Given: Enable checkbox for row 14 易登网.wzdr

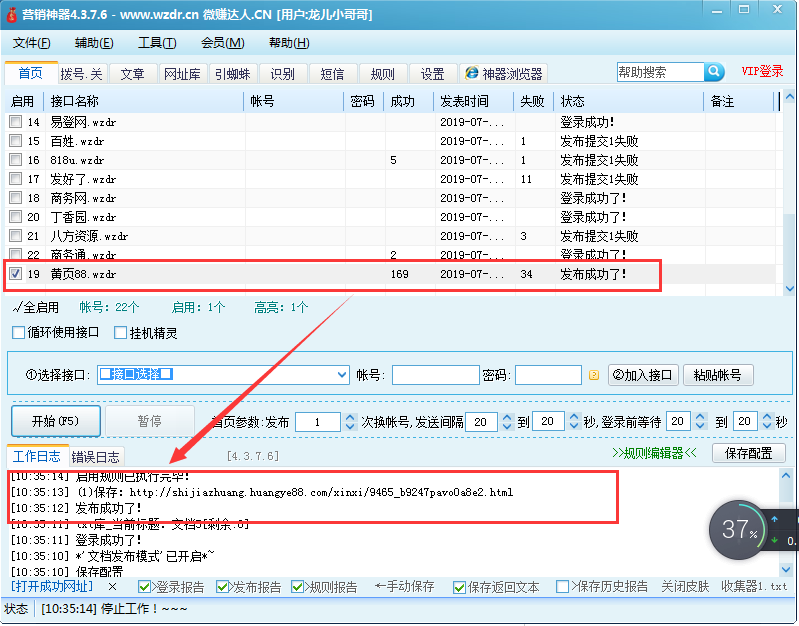Looking at the screenshot, I should pos(16,121).
